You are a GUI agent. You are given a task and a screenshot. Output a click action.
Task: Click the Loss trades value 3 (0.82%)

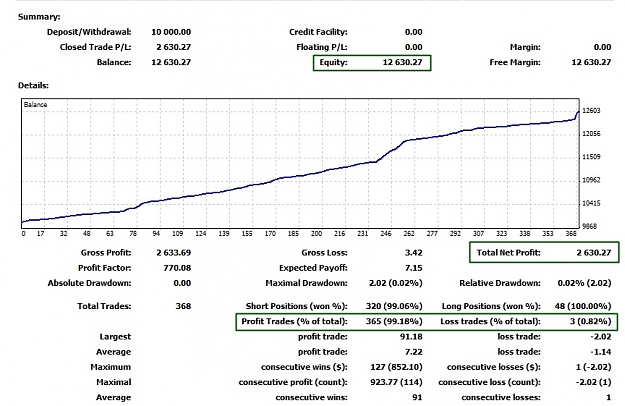[590, 321]
